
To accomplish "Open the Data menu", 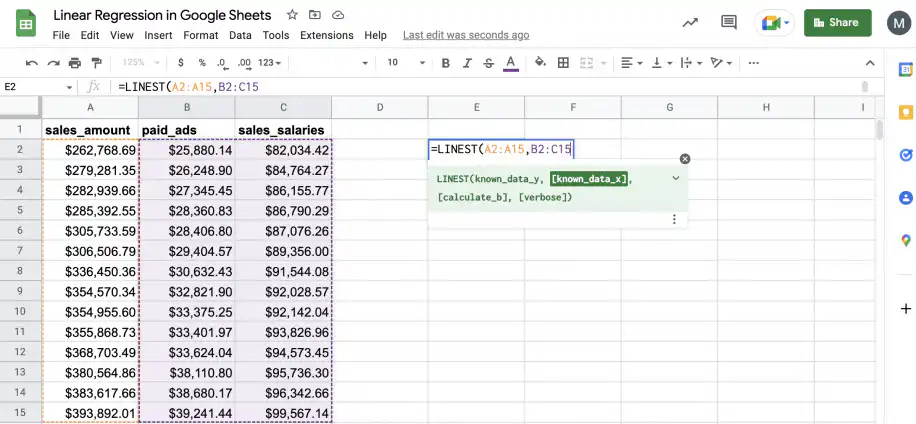I will pos(240,35).
